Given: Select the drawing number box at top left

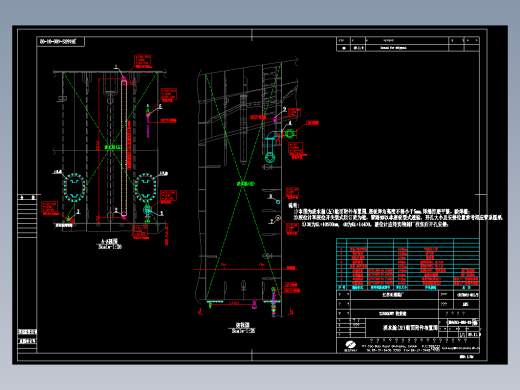Looking at the screenshot, I should click(x=61, y=42).
